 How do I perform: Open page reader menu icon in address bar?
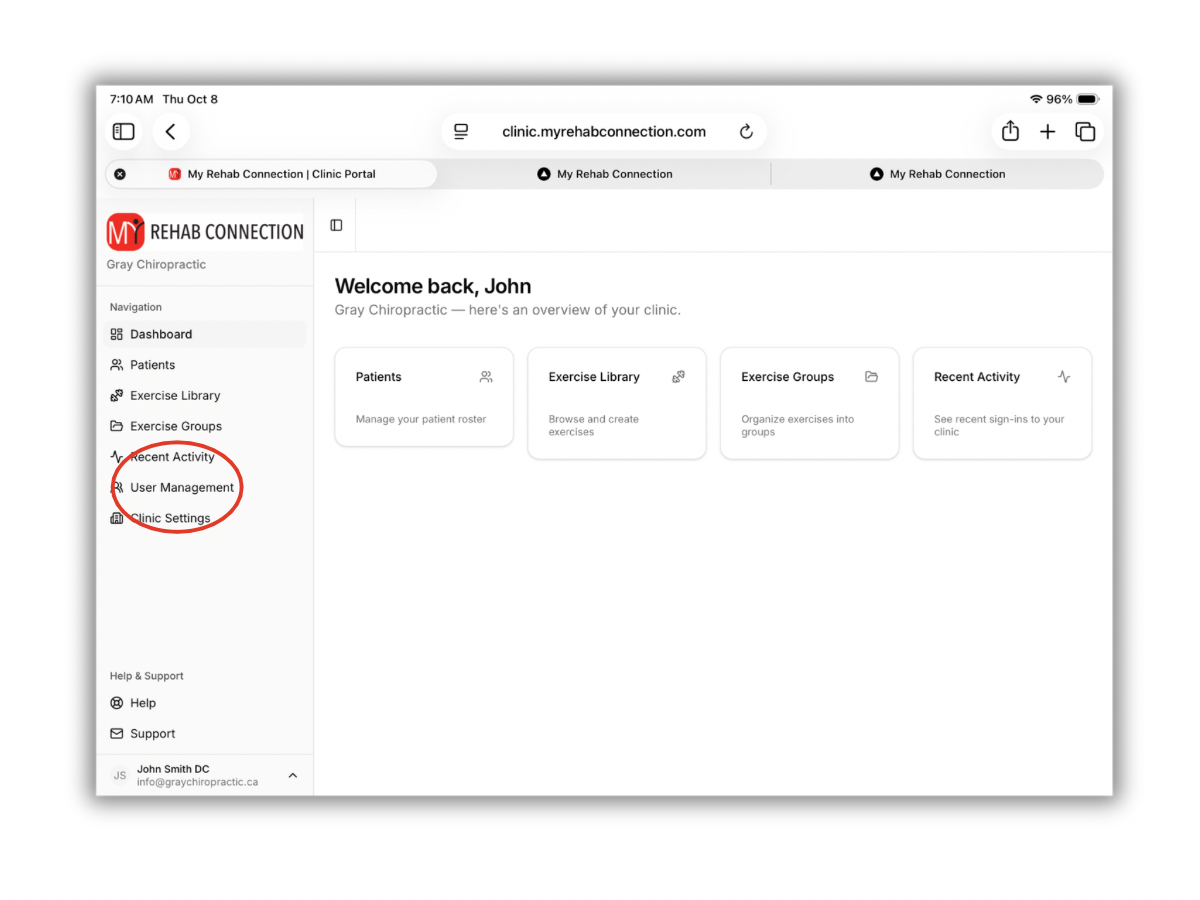[x=461, y=132]
